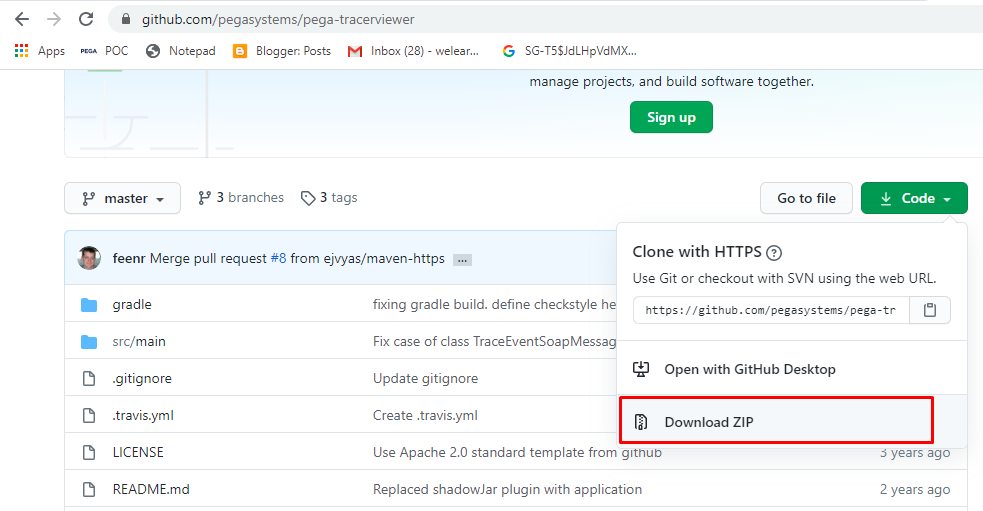The image size is (983, 511).
Task: Click '2 years ago' on README.md row
Action: 915,489
